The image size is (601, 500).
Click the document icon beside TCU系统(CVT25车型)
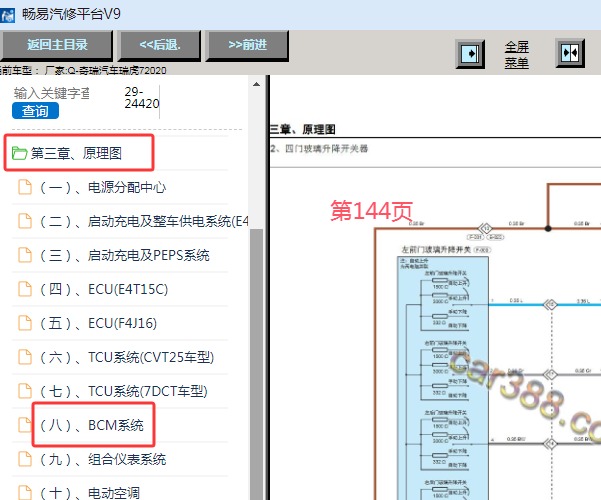coord(25,357)
